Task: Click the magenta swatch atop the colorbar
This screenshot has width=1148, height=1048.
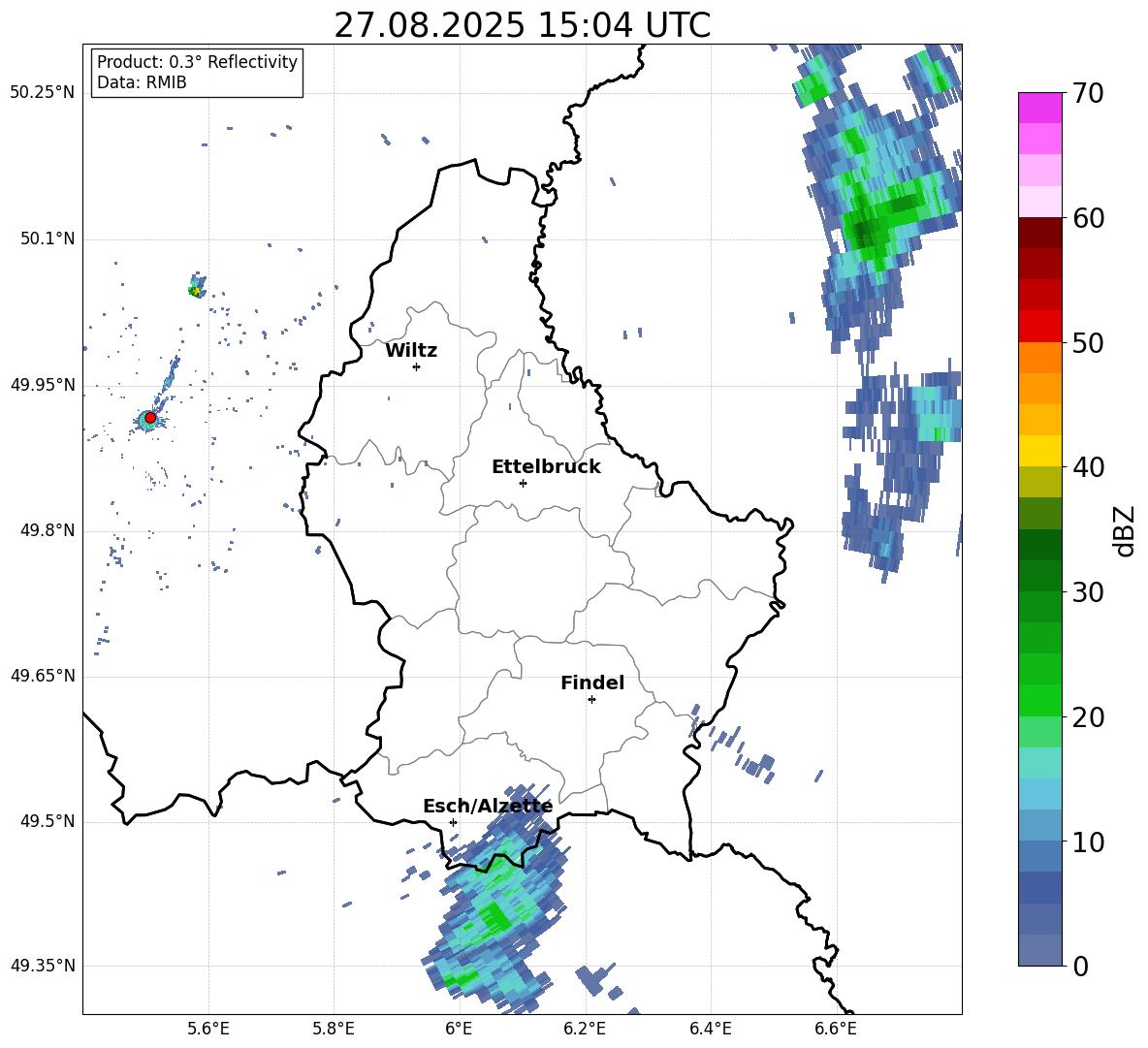Action: pos(1040,108)
